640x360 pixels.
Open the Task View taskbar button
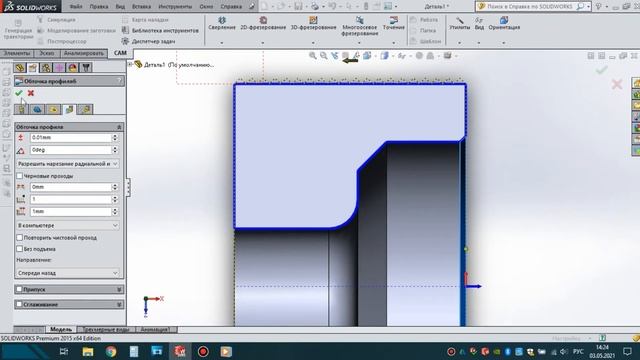[x=64, y=351]
